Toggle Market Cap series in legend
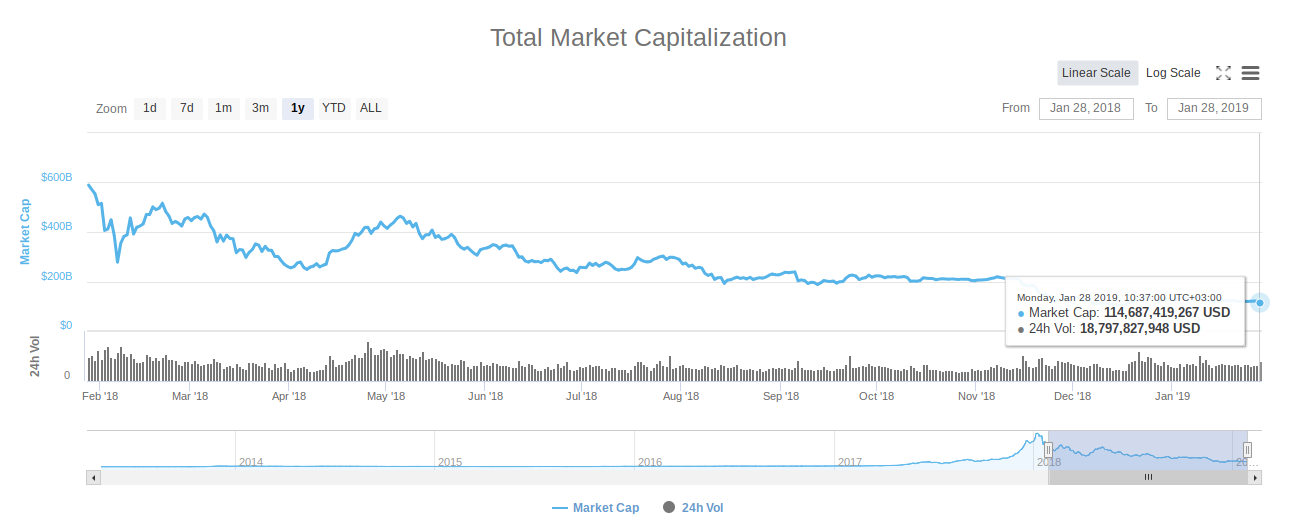Viewport: 1300px width, 518px height. coord(596,508)
